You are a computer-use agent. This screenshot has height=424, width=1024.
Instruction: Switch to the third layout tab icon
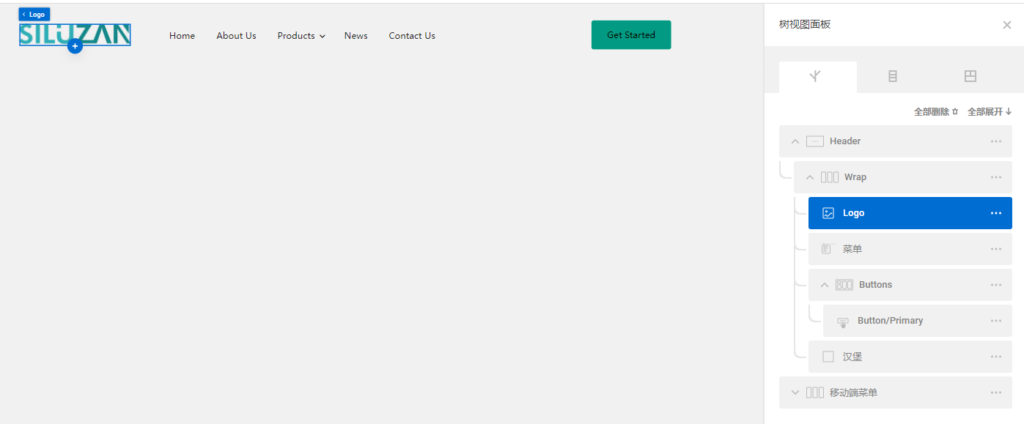(x=970, y=76)
